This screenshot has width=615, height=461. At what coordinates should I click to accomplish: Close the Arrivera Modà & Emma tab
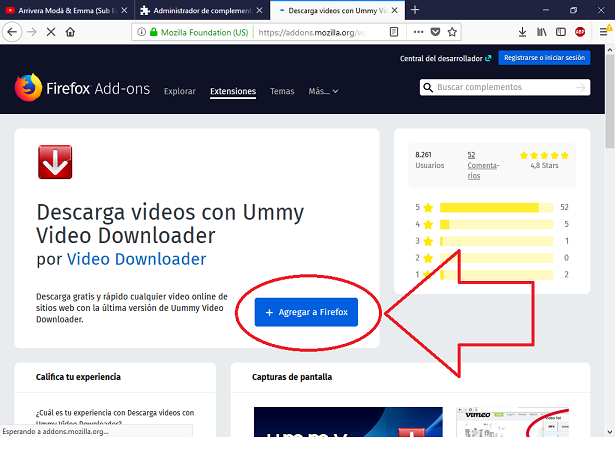coord(124,11)
